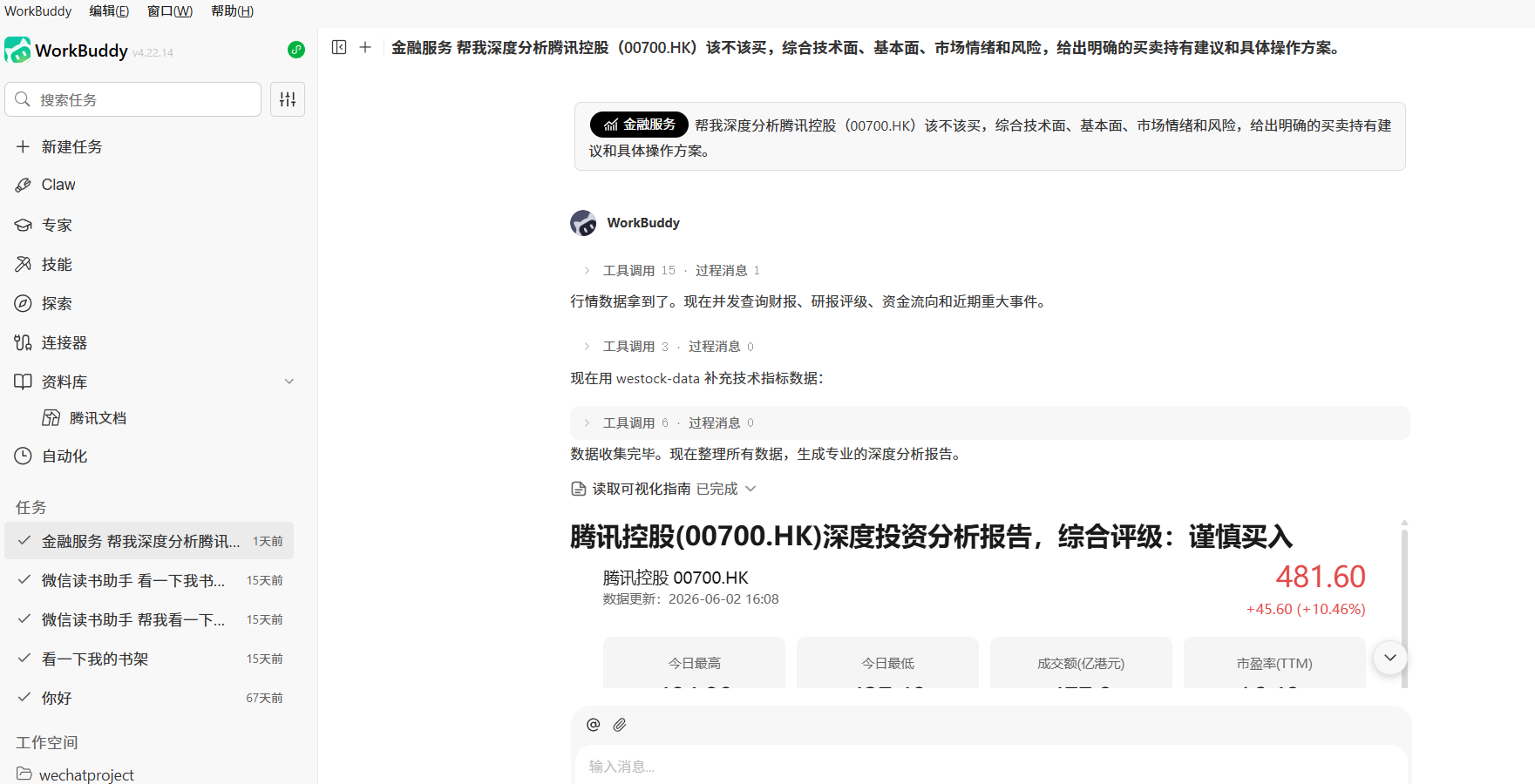Click the user prompt message bubble

pos(989,137)
